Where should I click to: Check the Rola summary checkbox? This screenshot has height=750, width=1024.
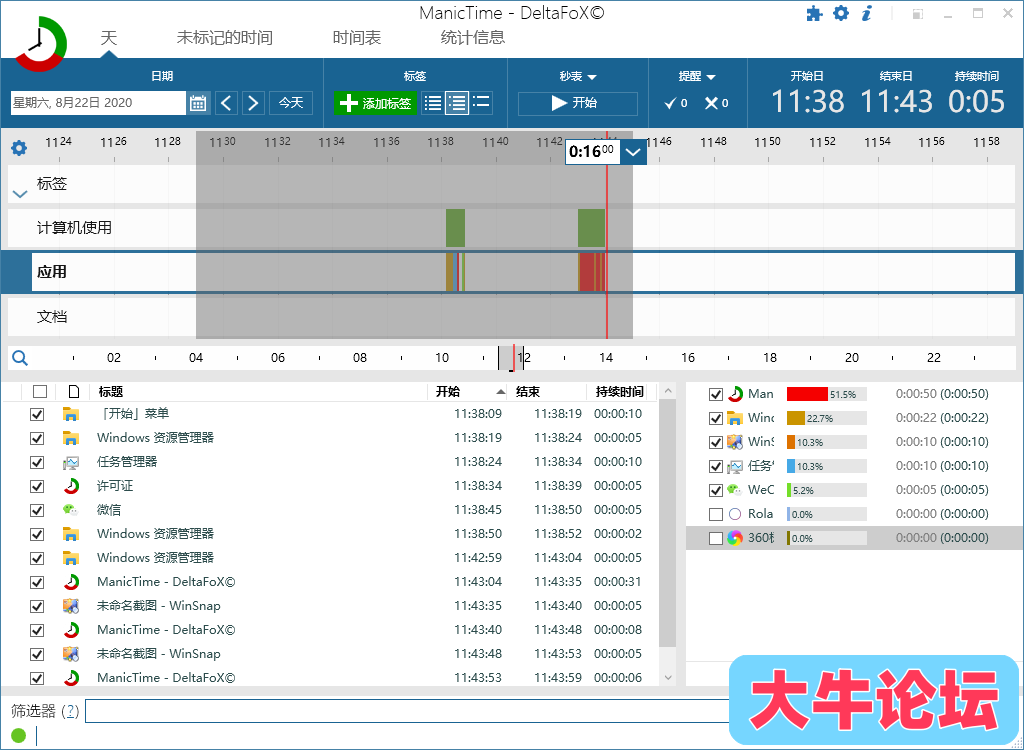click(716, 514)
